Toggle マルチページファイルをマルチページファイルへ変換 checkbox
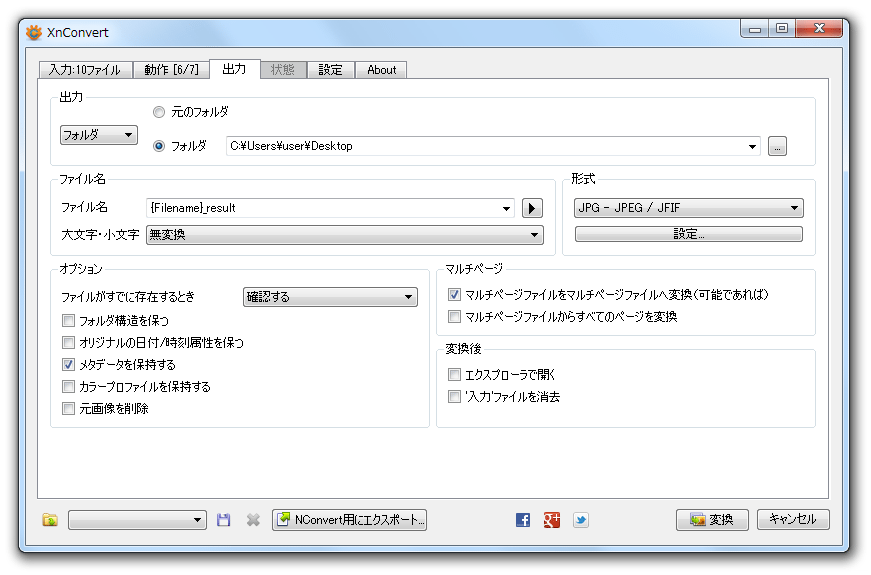The image size is (871, 575). (454, 294)
